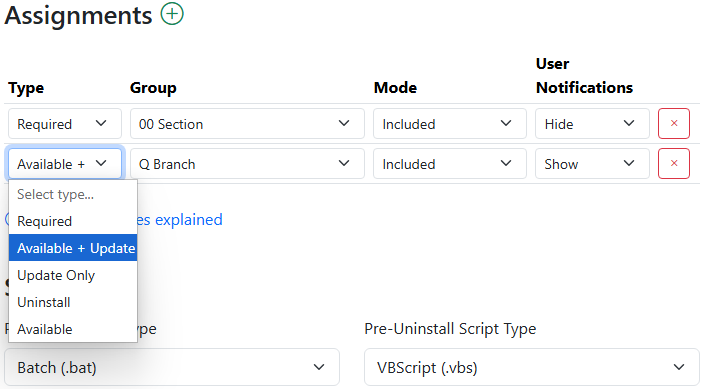Choose the Select type... placeholder option
Viewport: 706px width, 389px height.
[73, 194]
